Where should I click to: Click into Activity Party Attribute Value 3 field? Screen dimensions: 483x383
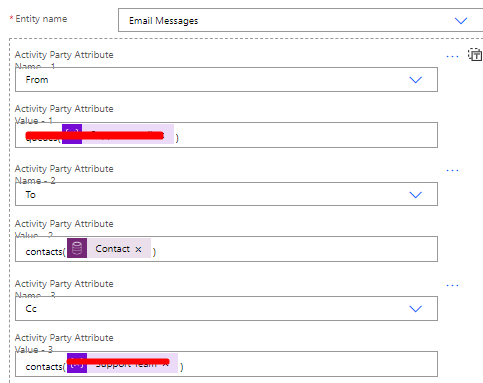coord(226,364)
